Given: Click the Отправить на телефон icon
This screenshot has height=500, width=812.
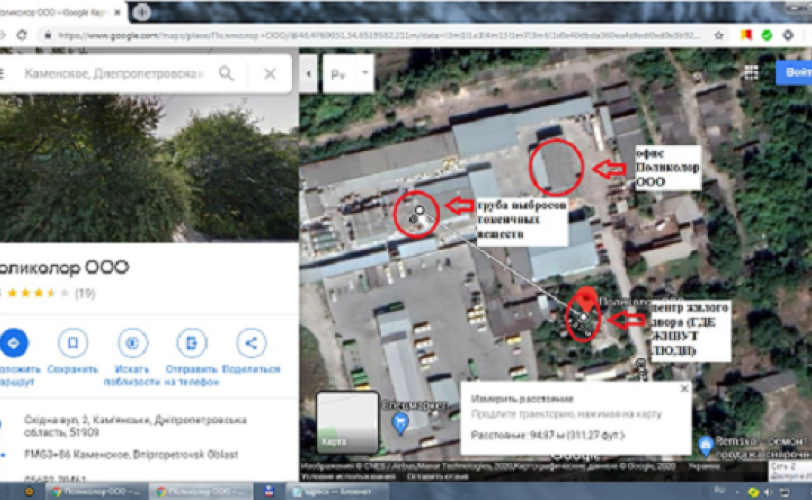Looking at the screenshot, I should (192, 343).
